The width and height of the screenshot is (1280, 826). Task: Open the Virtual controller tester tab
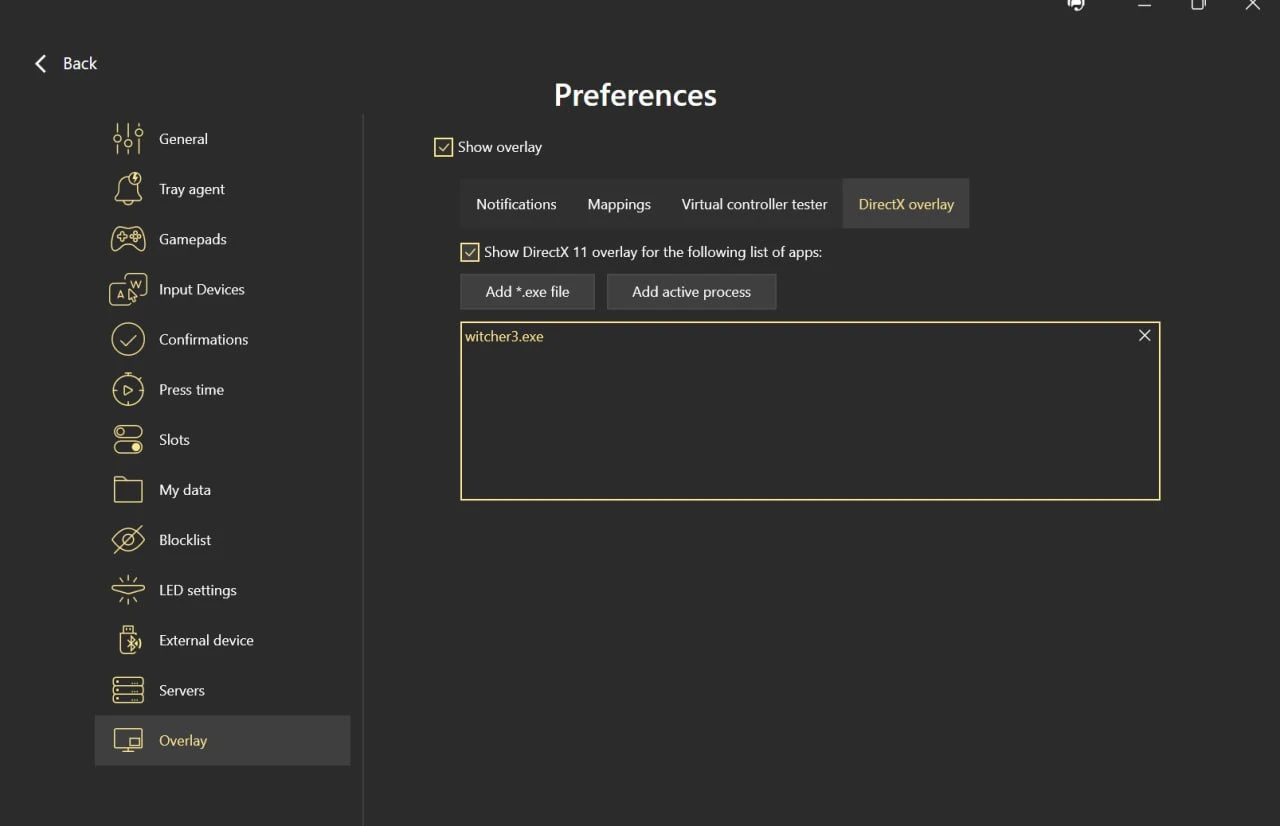pos(754,204)
